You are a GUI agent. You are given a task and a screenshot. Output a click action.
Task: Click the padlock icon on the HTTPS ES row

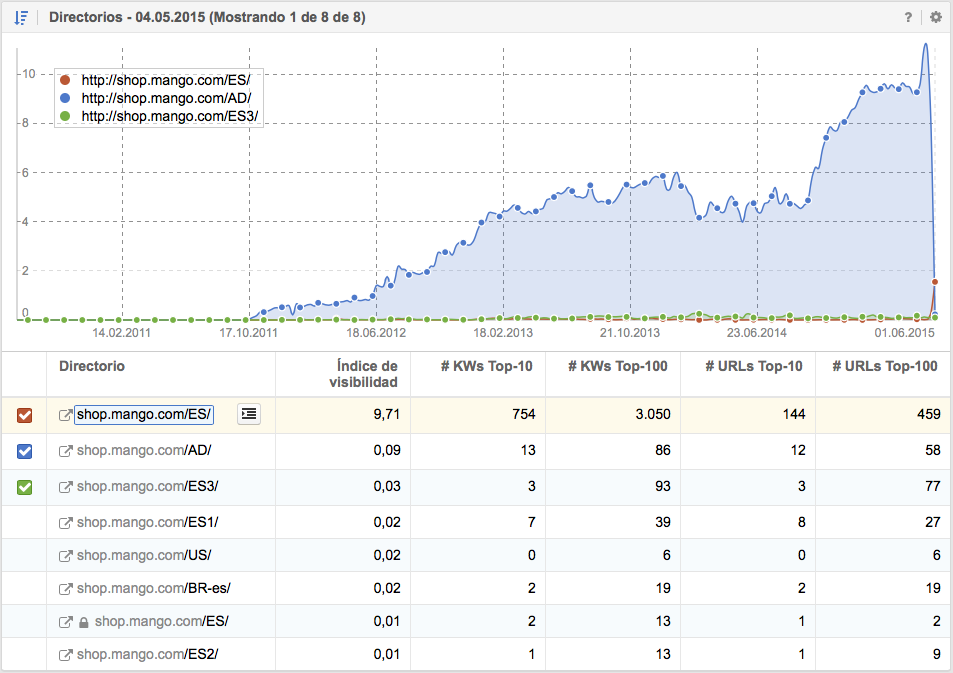tap(84, 622)
